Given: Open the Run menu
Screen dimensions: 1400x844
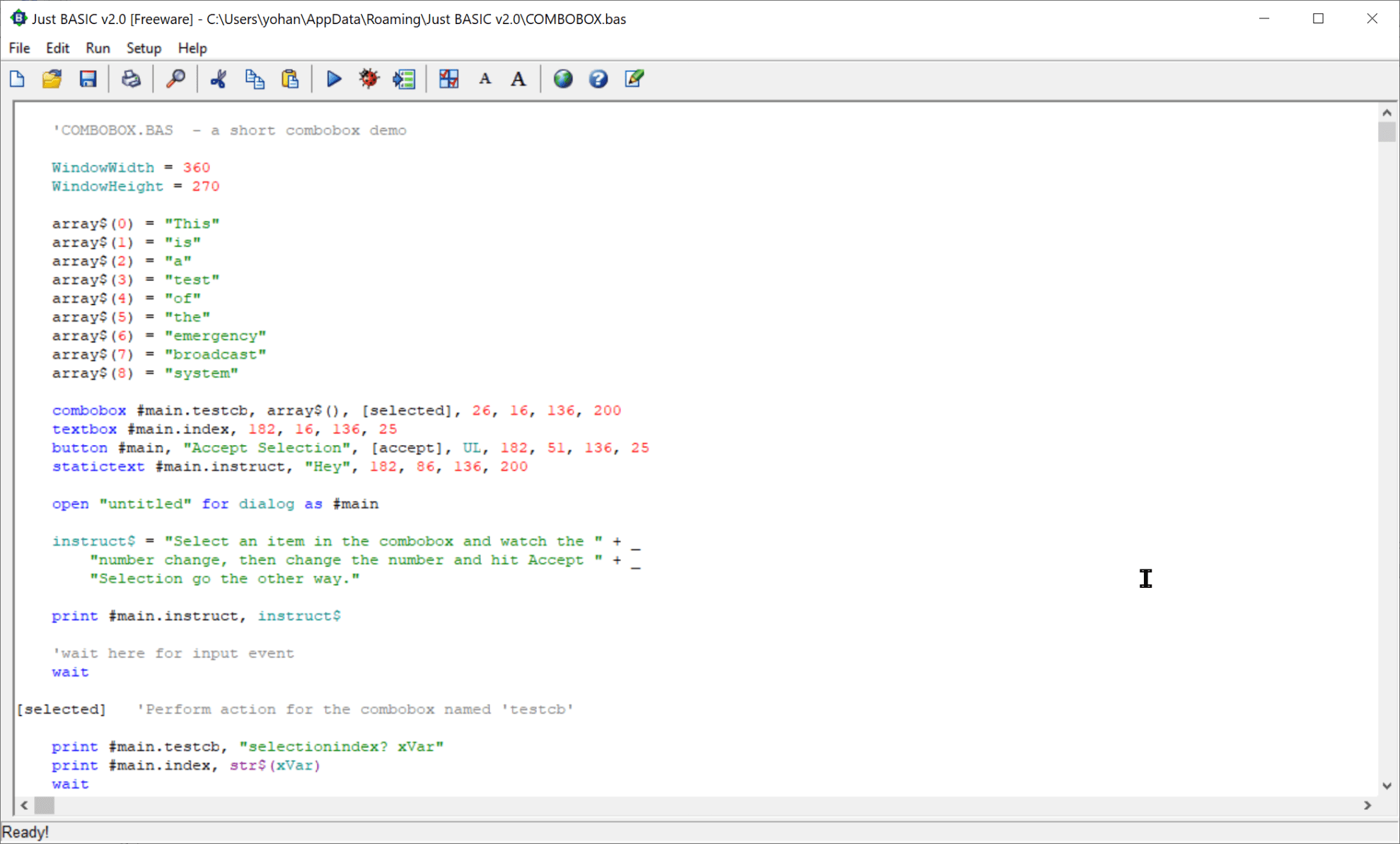Looking at the screenshot, I should (97, 48).
